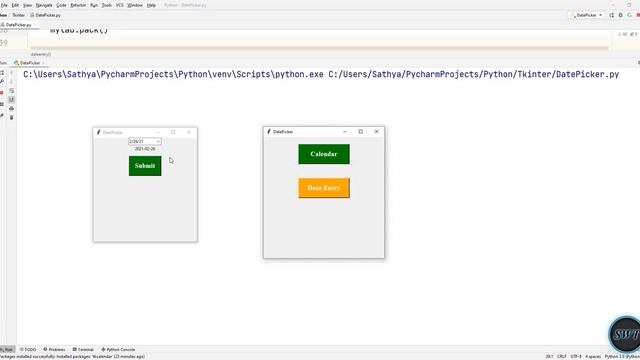This screenshot has height=360, width=640.
Task: Open the Run tool window tab
Action: tap(7, 349)
